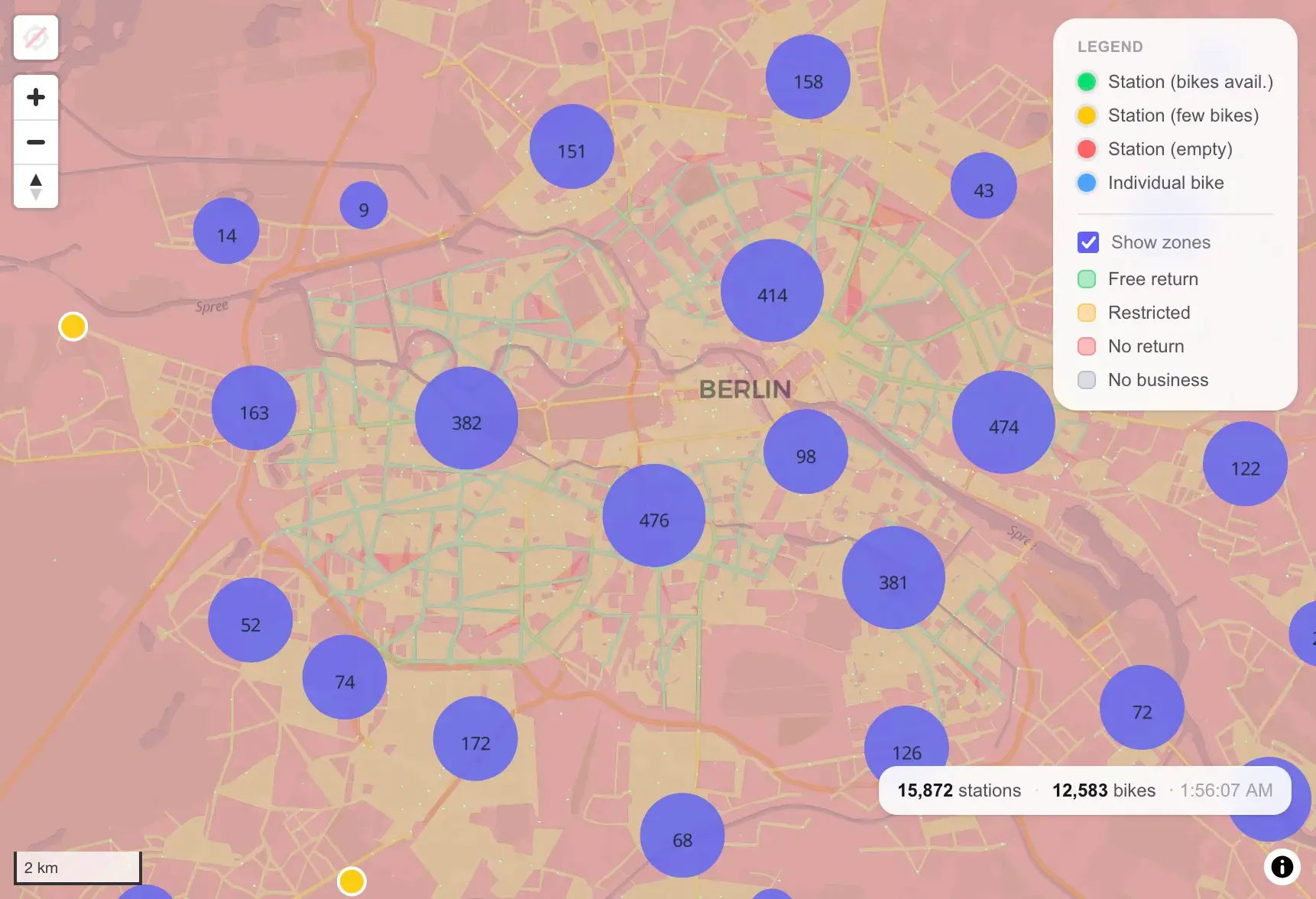Click the yellow station marker near the Spree west

(x=73, y=326)
